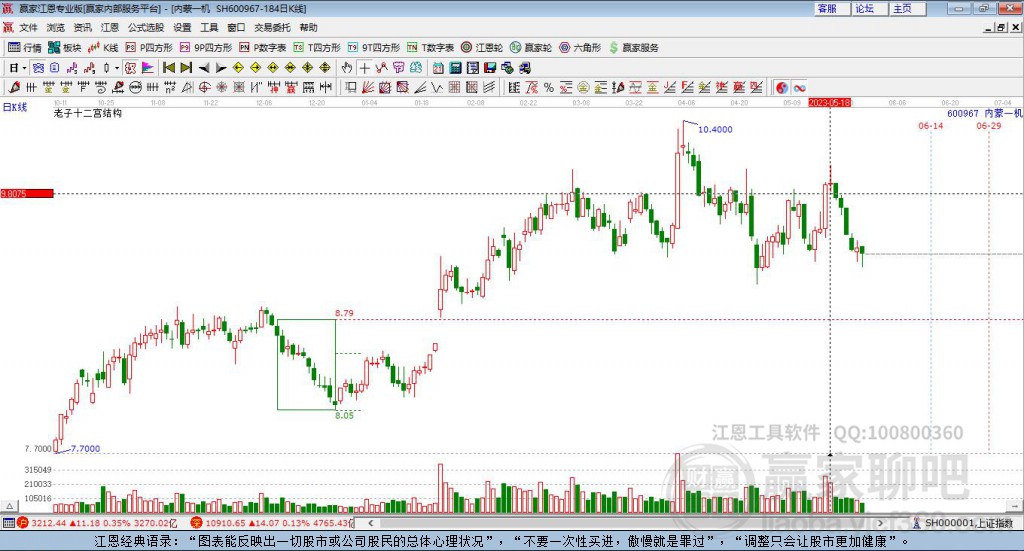
Task: Select the red pencil drawing tool
Action: 14,87
